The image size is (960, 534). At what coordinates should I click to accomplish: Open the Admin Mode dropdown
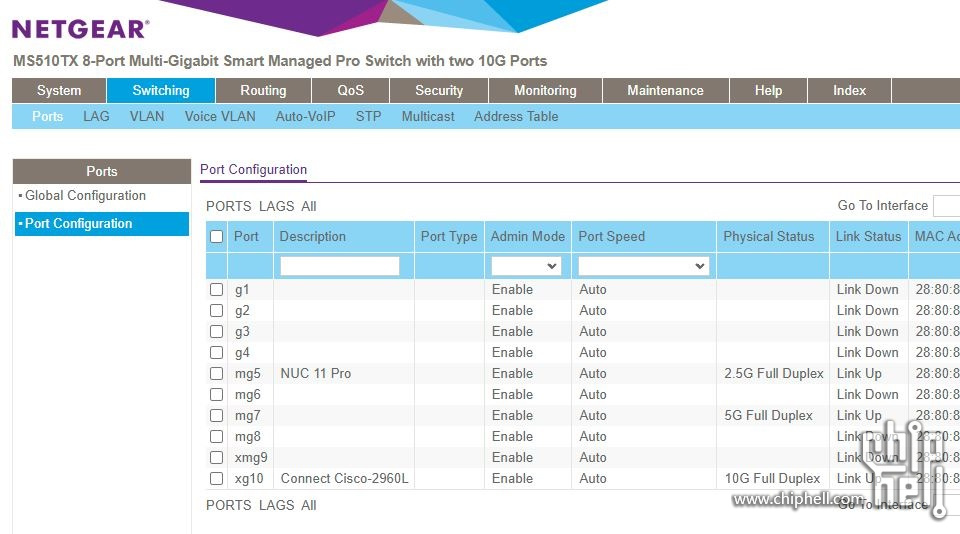tap(526, 266)
